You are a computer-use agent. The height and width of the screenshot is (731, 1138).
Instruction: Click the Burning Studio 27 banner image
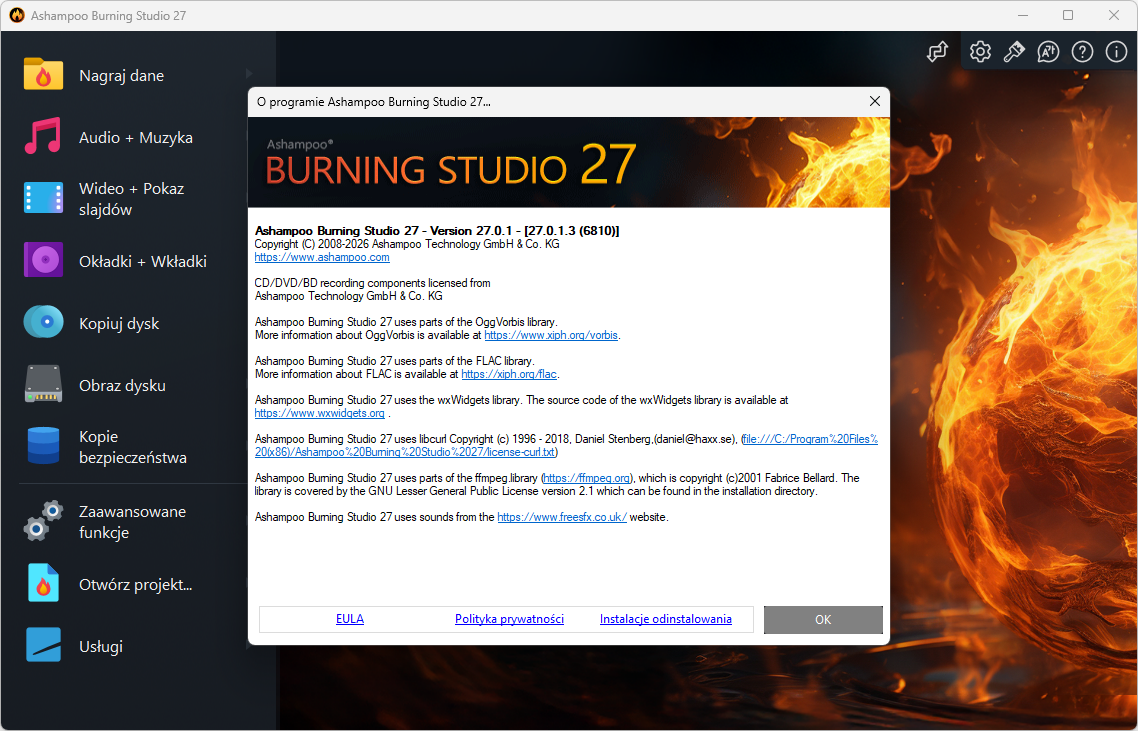569,163
